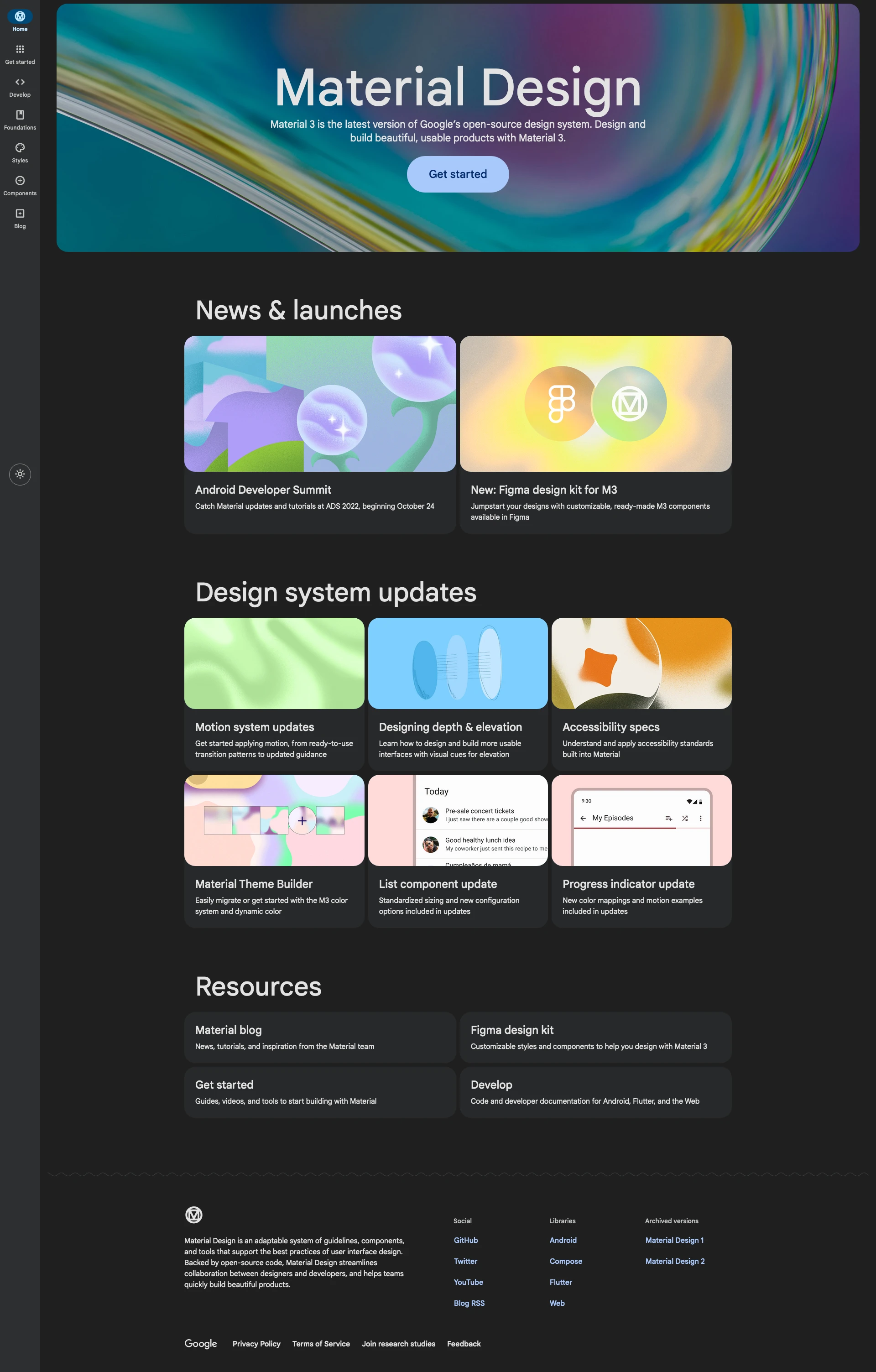Select the Styles navigation label
Viewport: 876px width, 1372px height.
(20, 161)
